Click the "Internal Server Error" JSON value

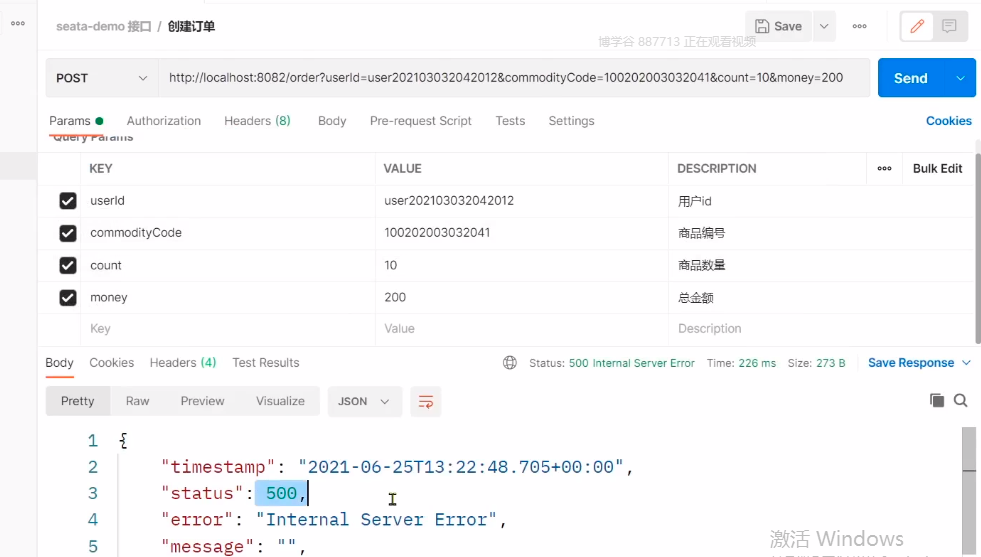376,519
